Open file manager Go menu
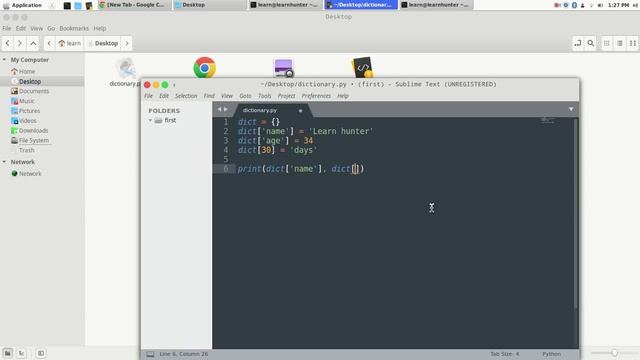This screenshot has width=640, height=360. pyautogui.click(x=51, y=28)
